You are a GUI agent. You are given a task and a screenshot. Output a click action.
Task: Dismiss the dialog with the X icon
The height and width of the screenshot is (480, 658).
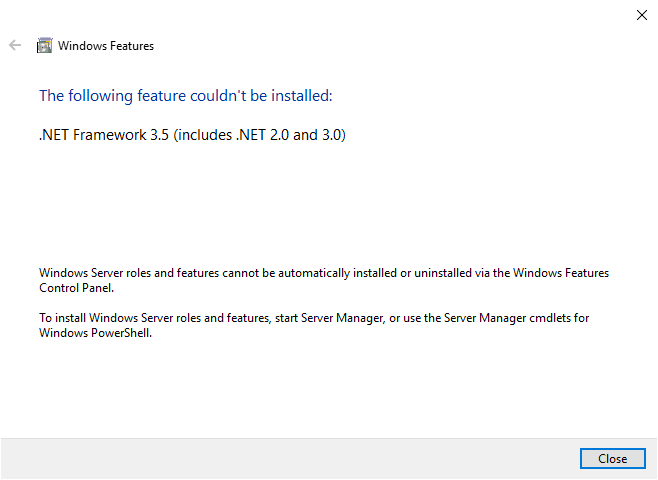click(x=642, y=15)
